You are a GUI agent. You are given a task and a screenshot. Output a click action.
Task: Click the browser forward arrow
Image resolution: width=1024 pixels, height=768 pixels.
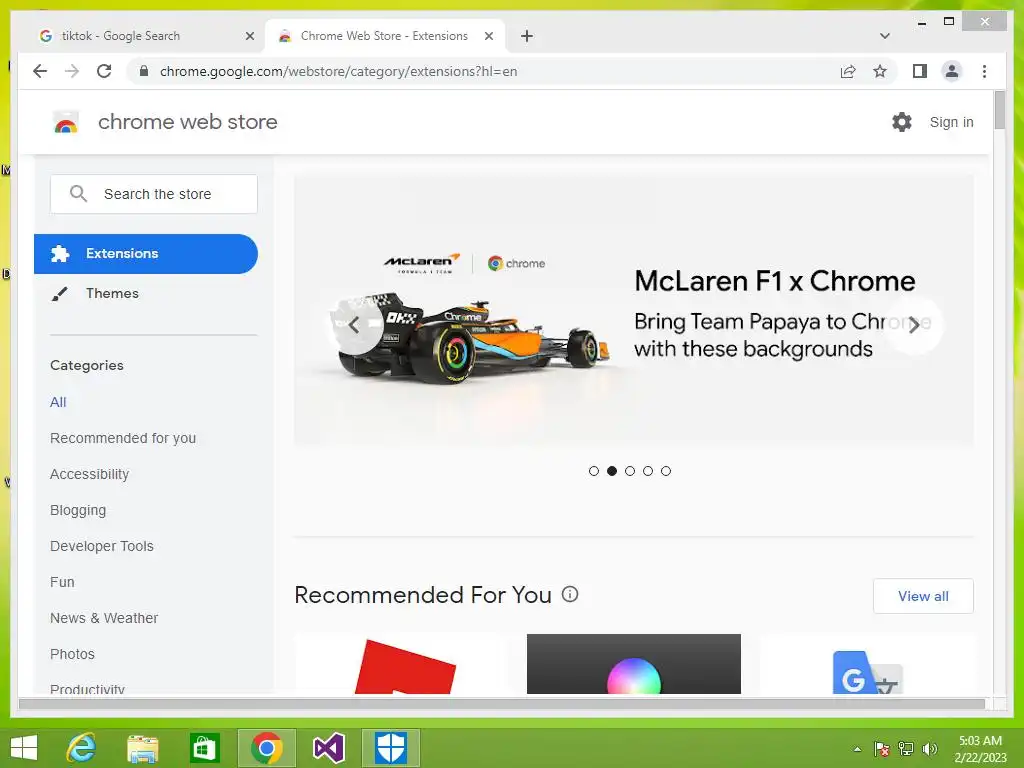click(72, 71)
